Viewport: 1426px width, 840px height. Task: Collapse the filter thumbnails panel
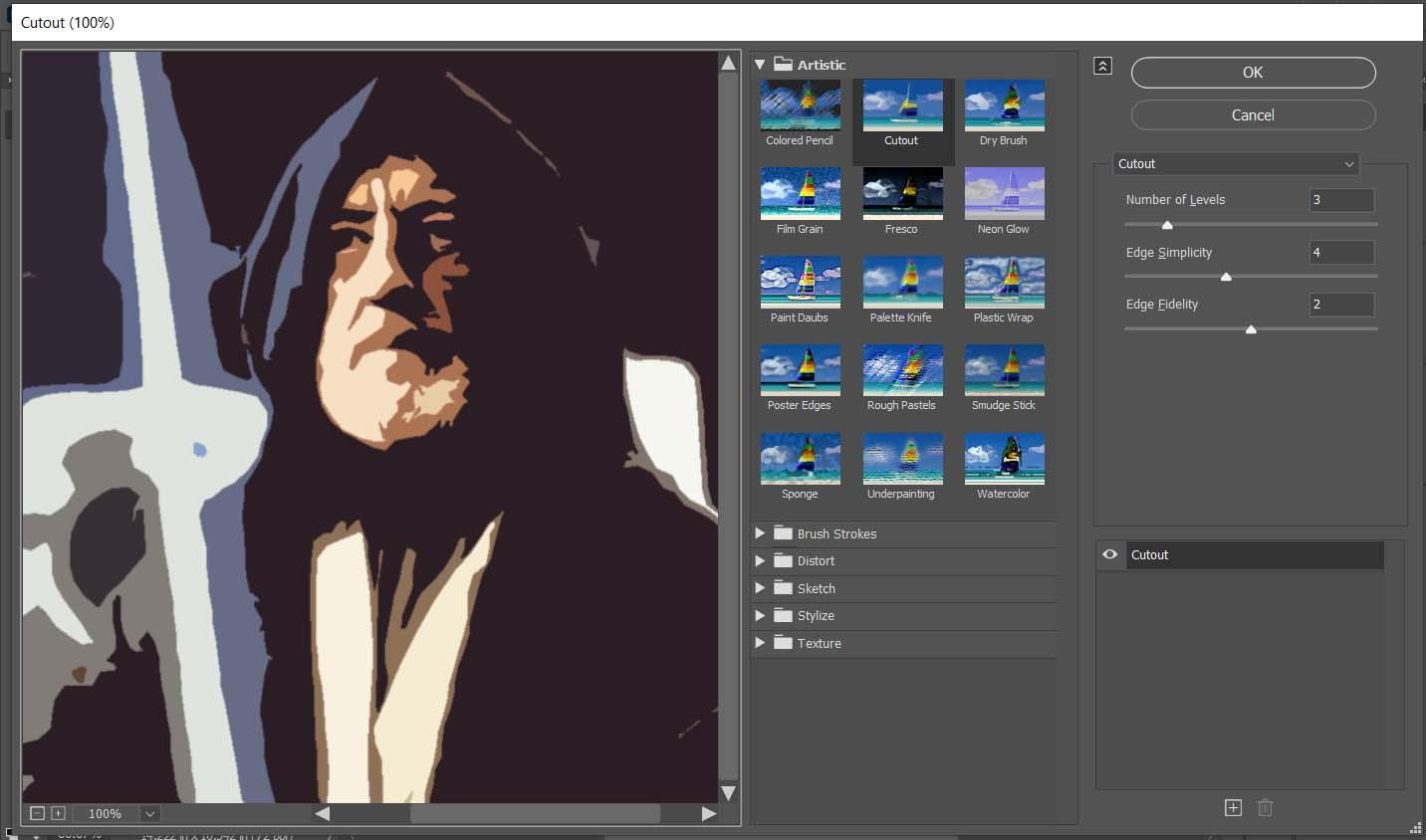(1102, 65)
